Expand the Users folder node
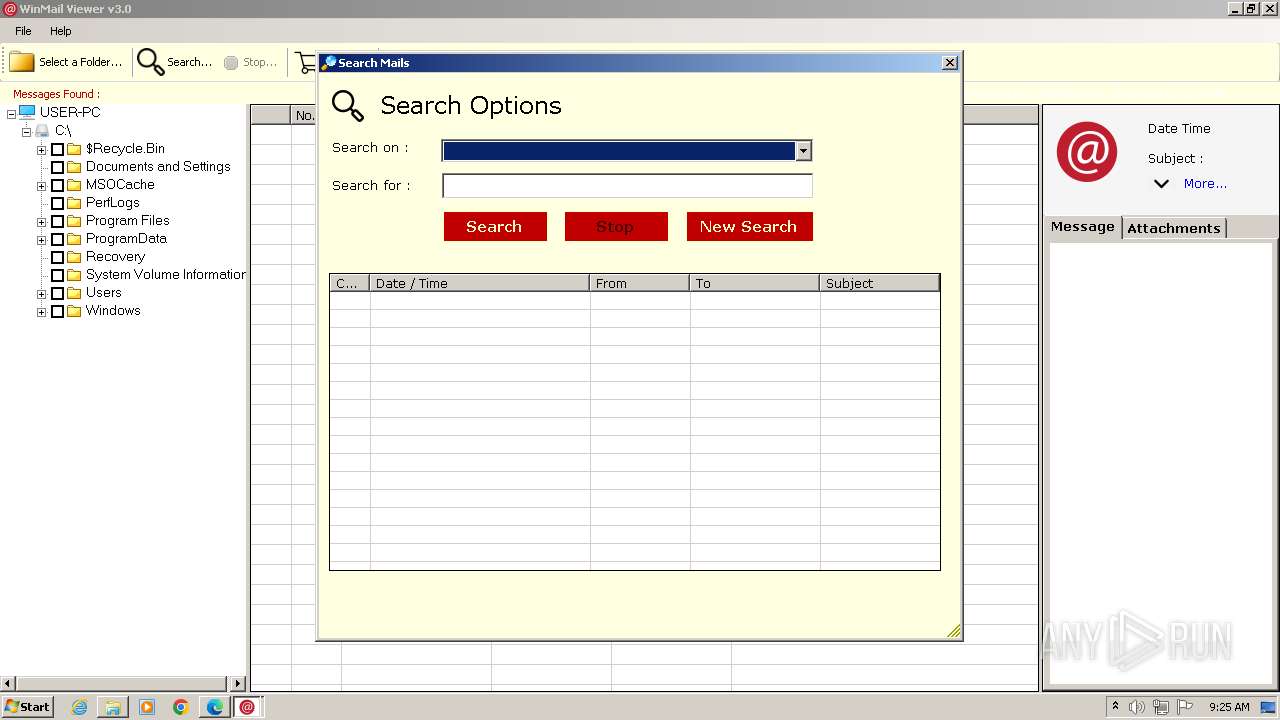 click(x=41, y=294)
